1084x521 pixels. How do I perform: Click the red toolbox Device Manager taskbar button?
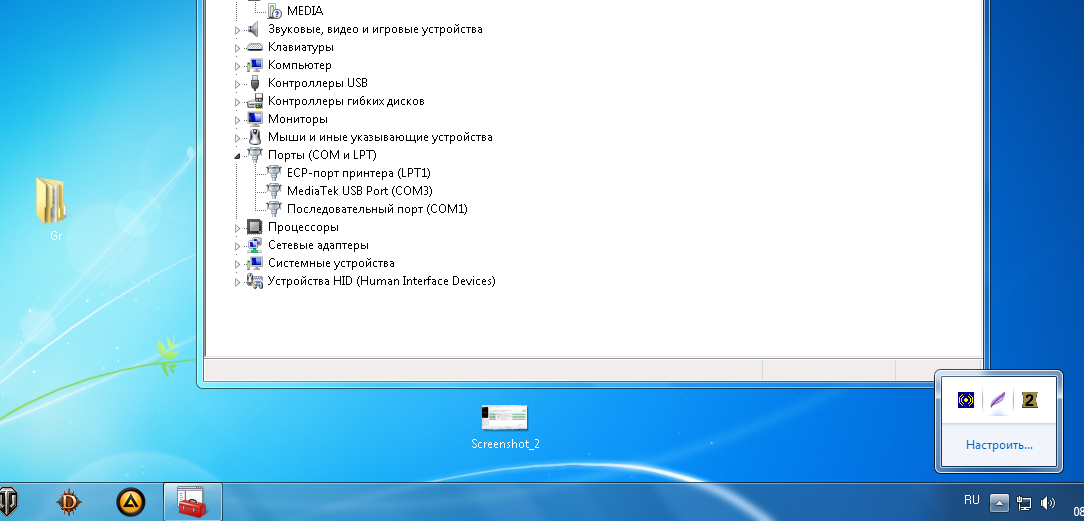tap(193, 502)
